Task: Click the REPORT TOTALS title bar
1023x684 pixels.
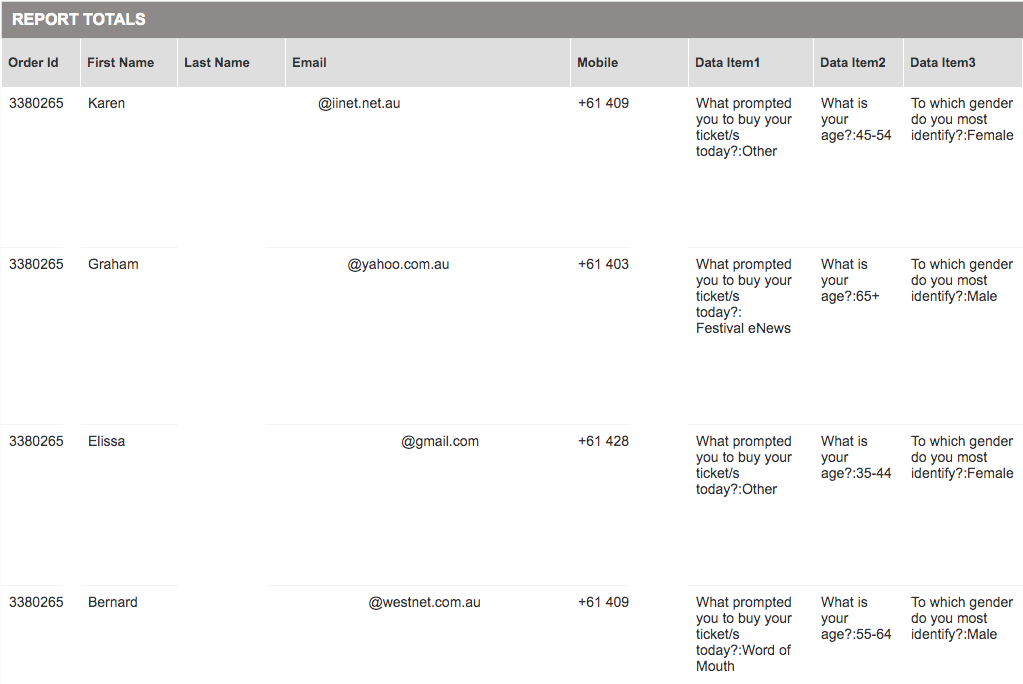Action: (x=512, y=20)
